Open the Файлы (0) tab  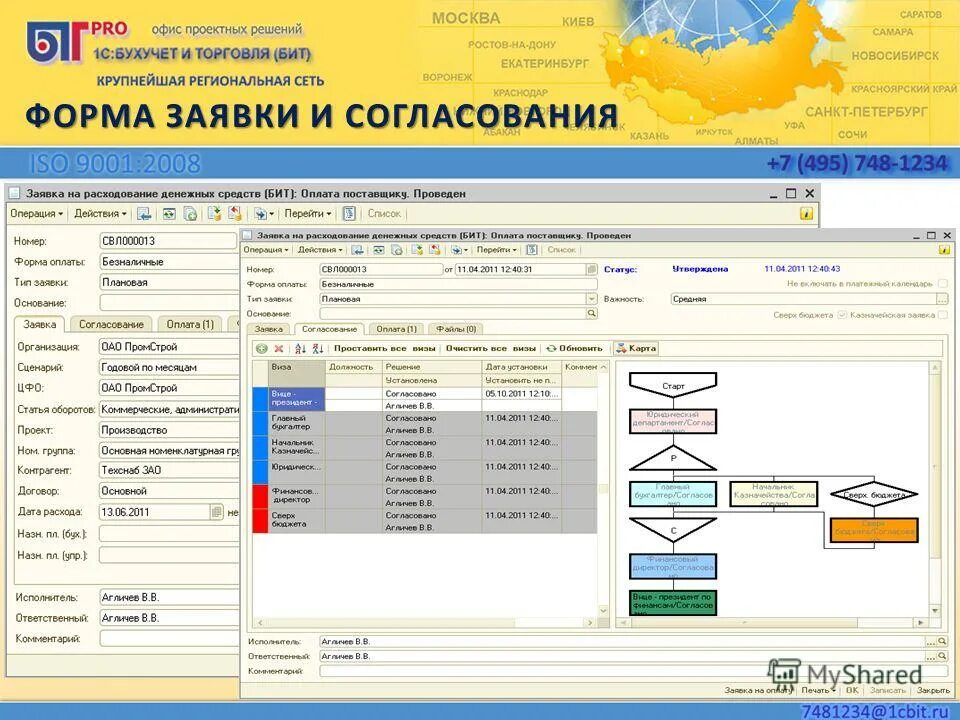(x=456, y=329)
